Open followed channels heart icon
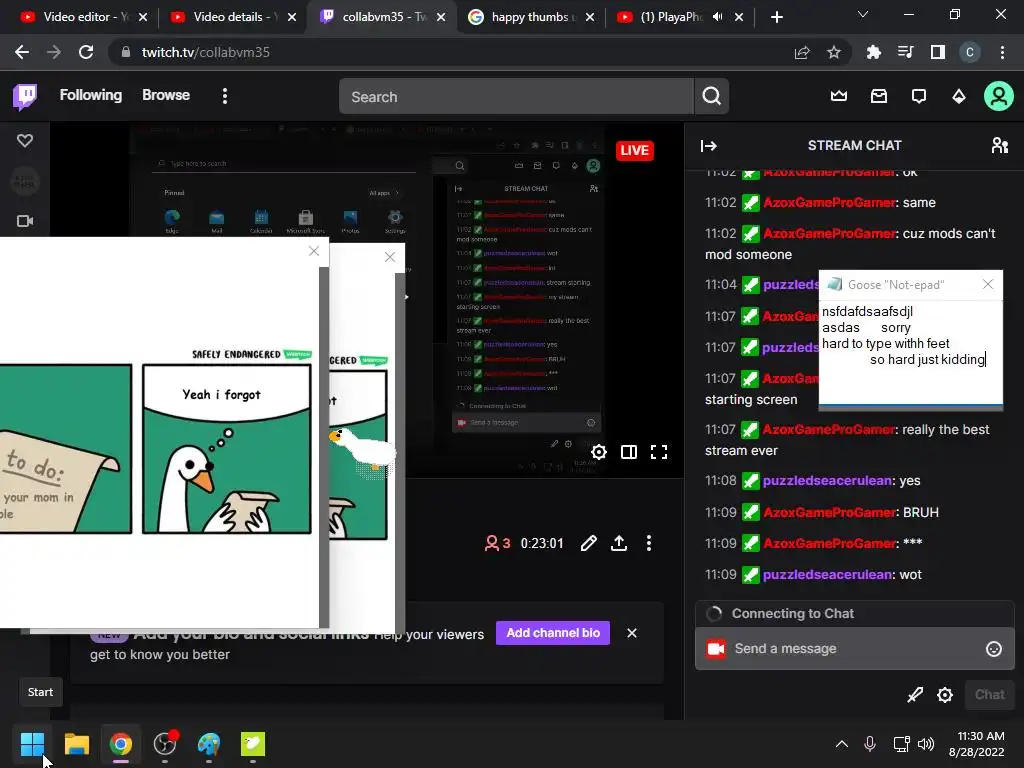Viewport: 1024px width, 768px height. [25, 140]
